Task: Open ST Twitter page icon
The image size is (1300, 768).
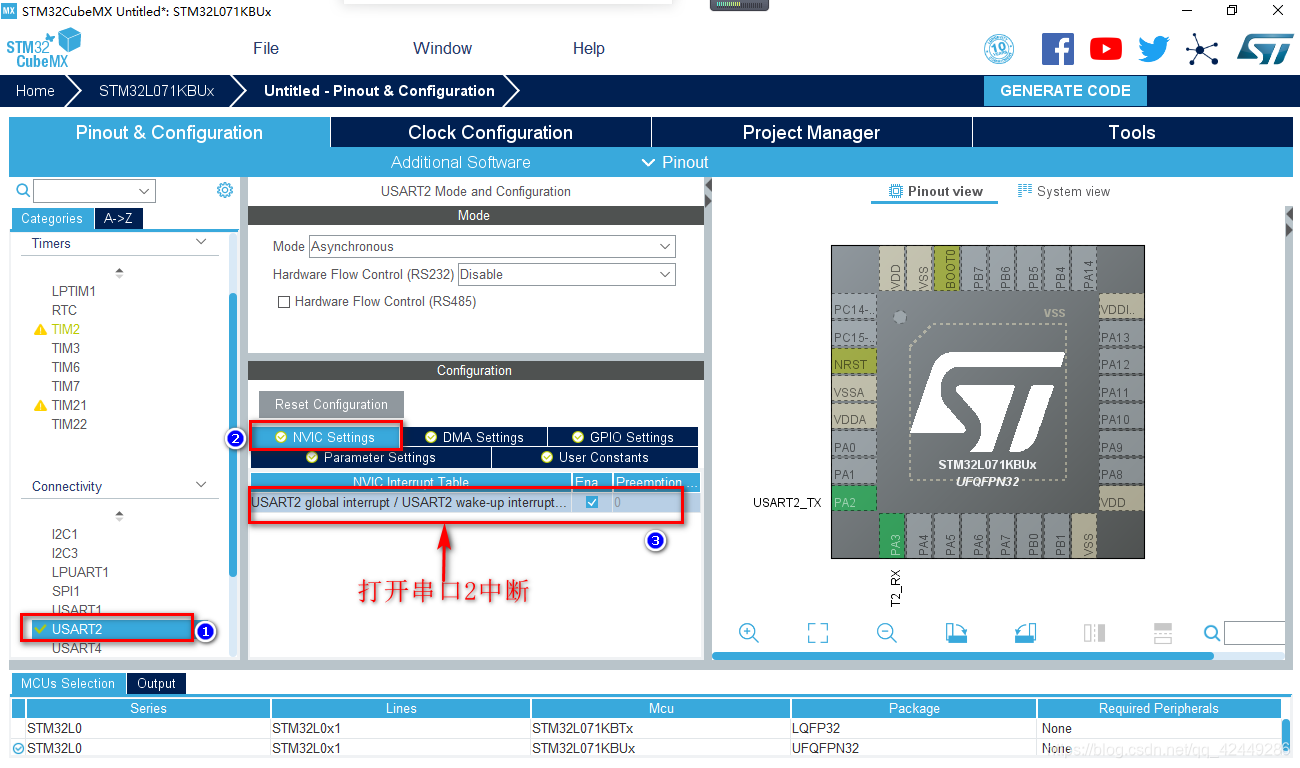Action: tap(1153, 48)
